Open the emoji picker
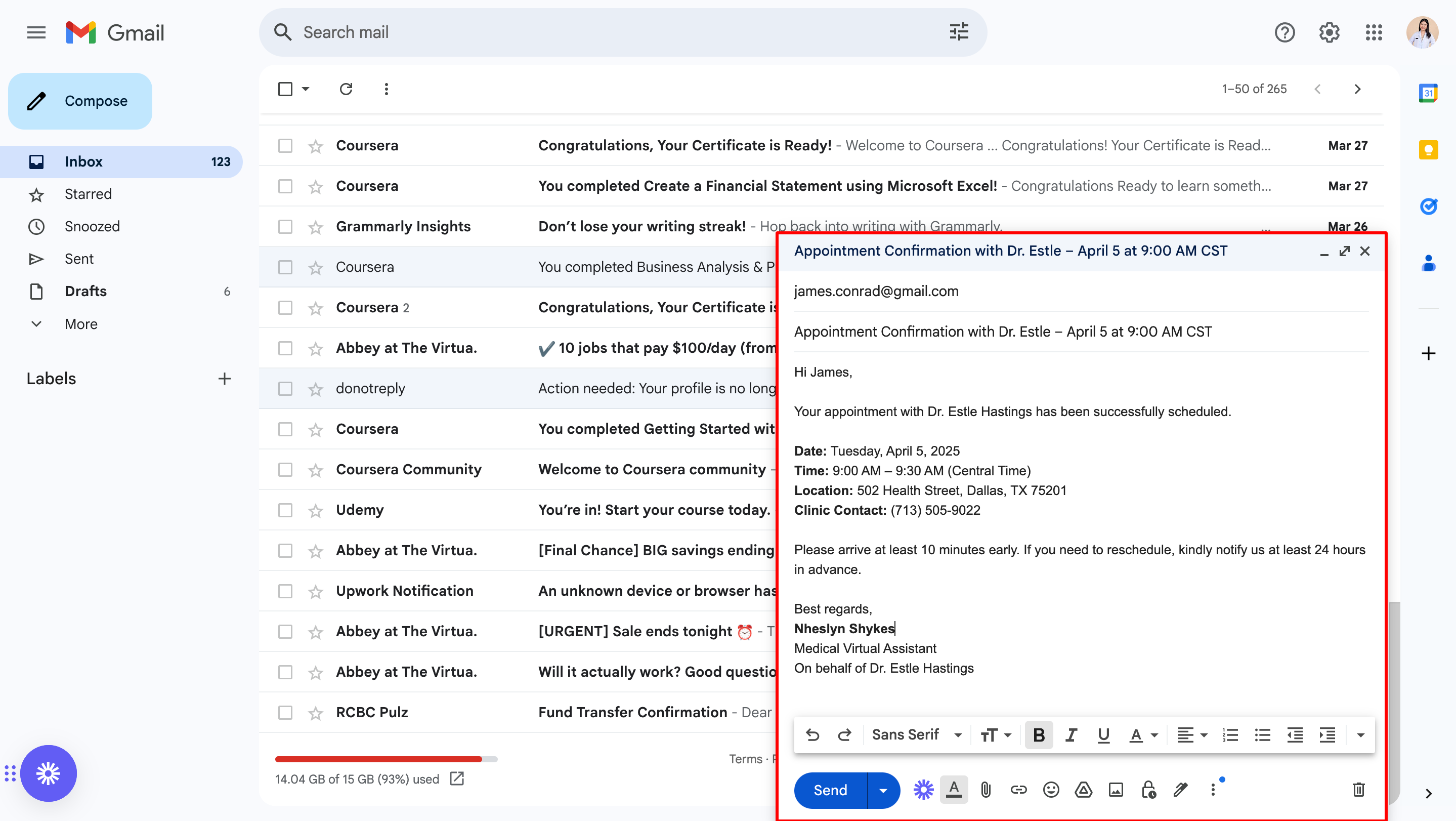Screen dimensions: 1456x821 1051,789
